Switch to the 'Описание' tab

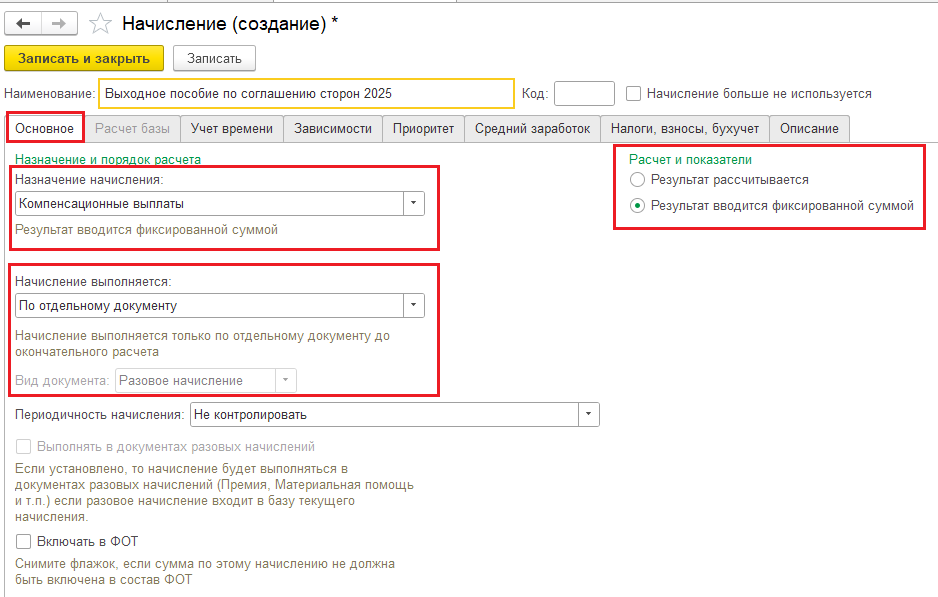tap(810, 128)
